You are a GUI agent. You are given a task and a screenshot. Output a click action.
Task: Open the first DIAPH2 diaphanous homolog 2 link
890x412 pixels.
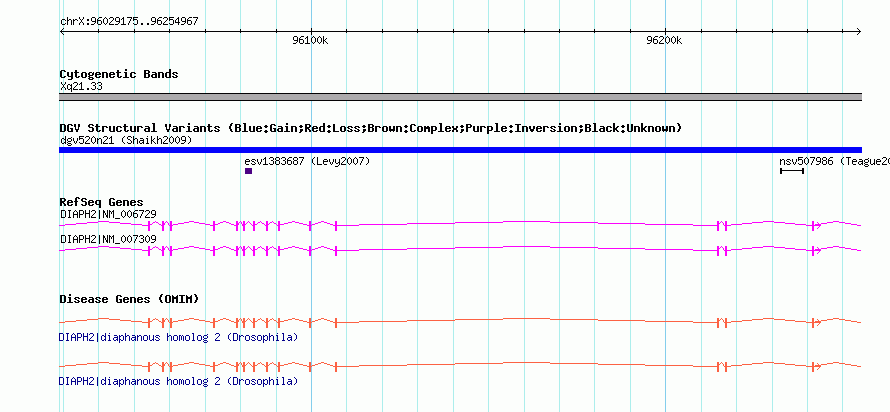[x=178, y=338]
